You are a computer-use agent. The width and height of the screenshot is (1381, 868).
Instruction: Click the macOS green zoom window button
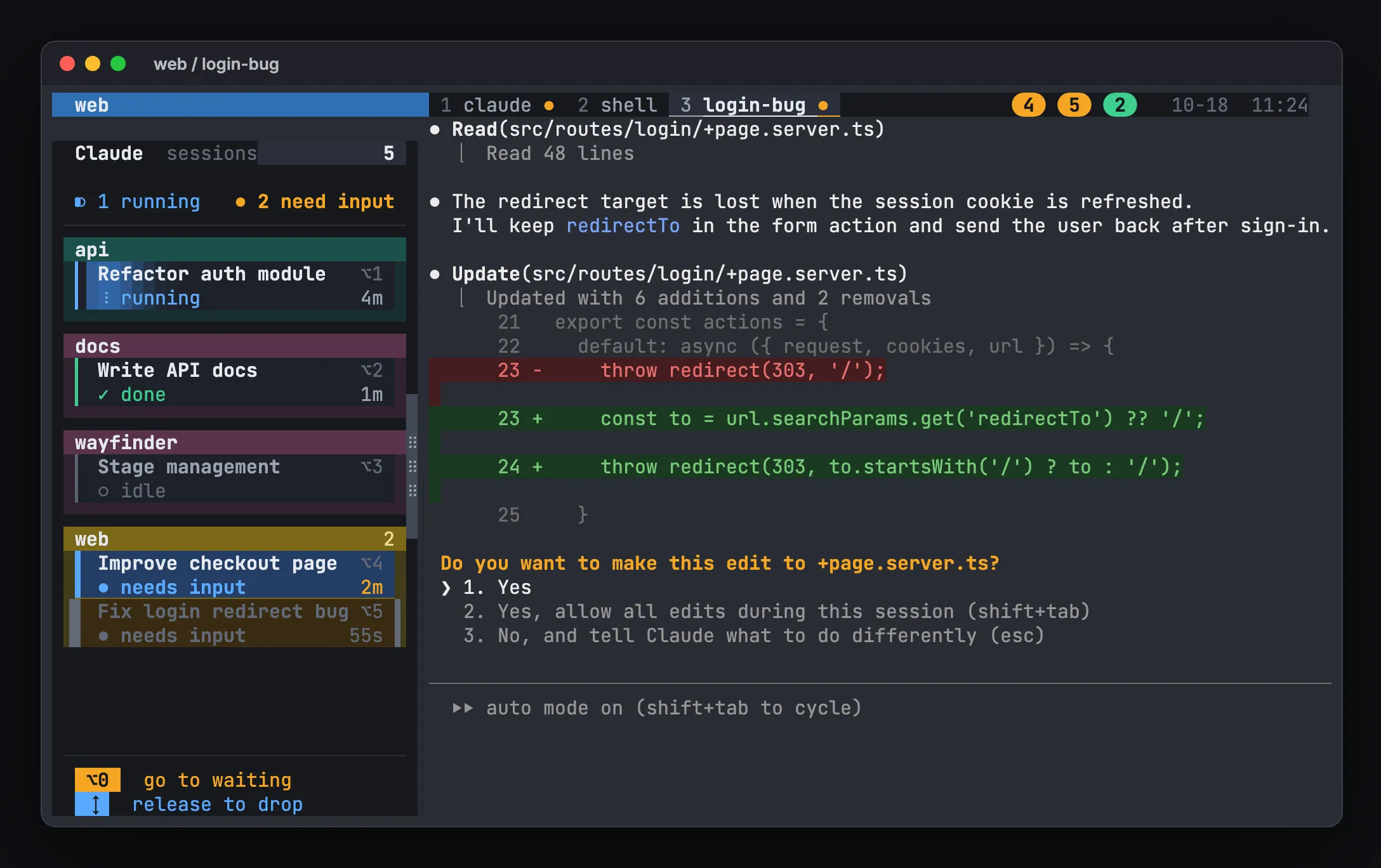point(118,63)
